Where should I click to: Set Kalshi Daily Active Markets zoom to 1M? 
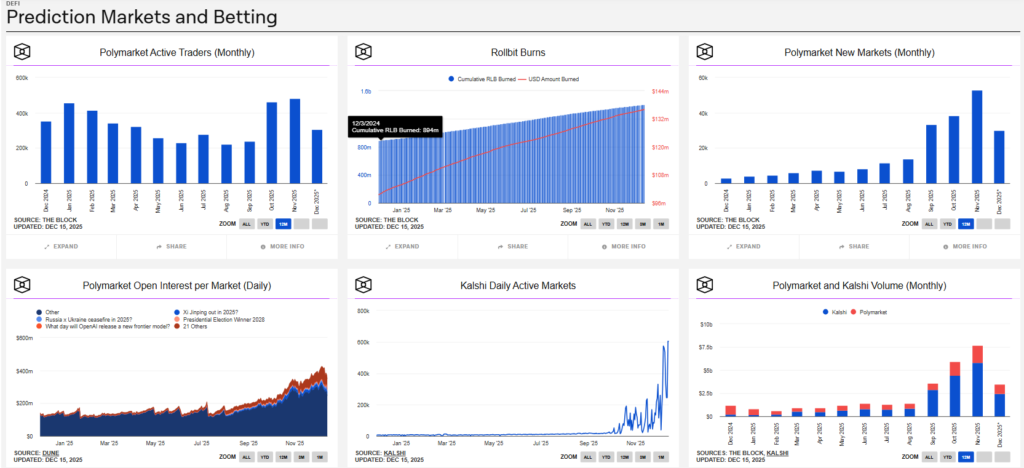pyautogui.click(x=661, y=457)
